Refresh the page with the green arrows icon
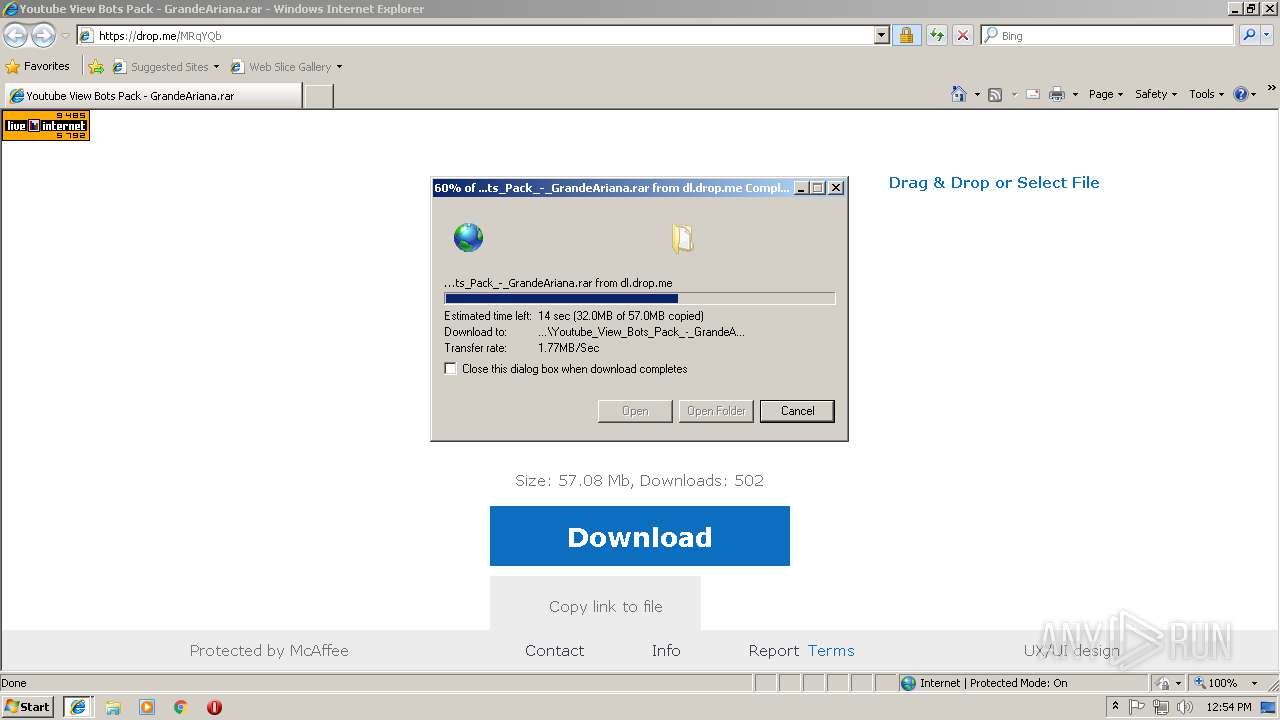 coord(936,36)
